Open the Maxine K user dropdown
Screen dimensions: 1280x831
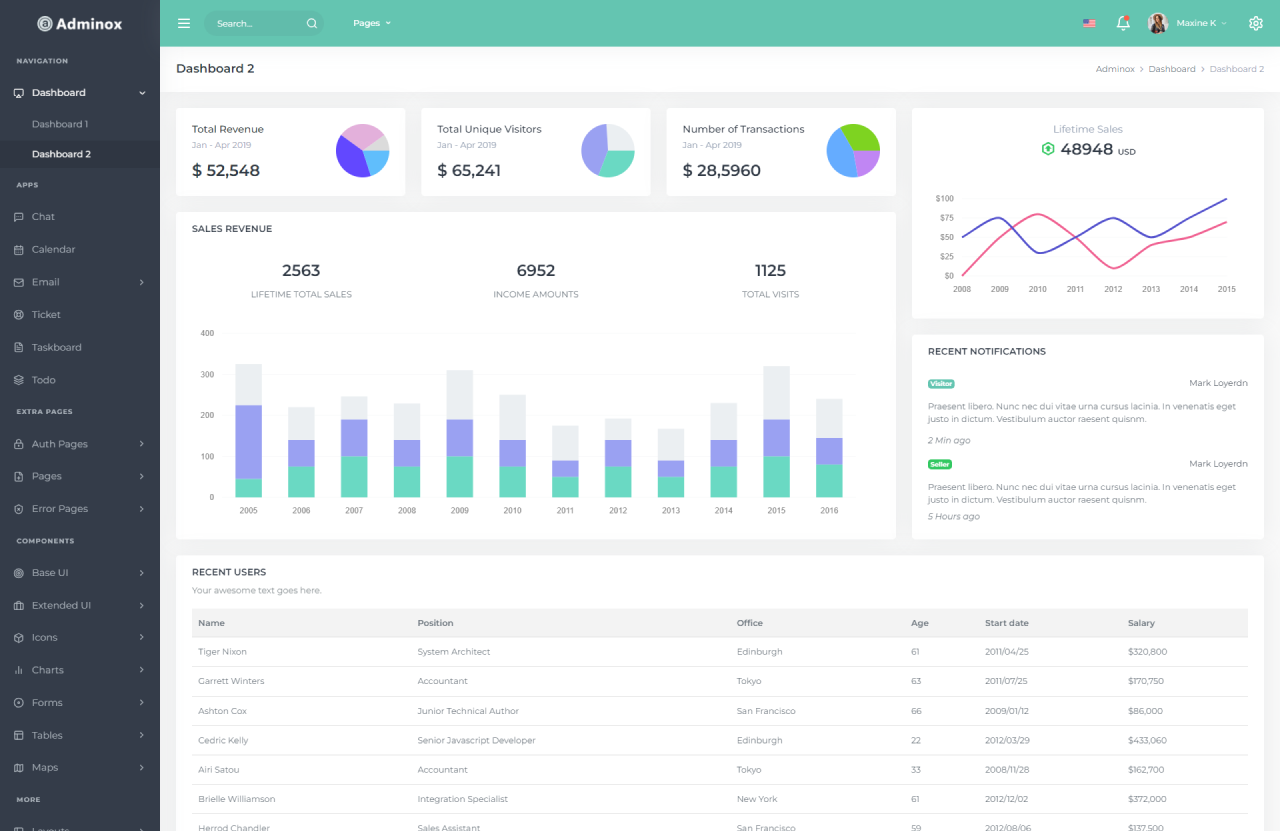pyautogui.click(x=1201, y=23)
